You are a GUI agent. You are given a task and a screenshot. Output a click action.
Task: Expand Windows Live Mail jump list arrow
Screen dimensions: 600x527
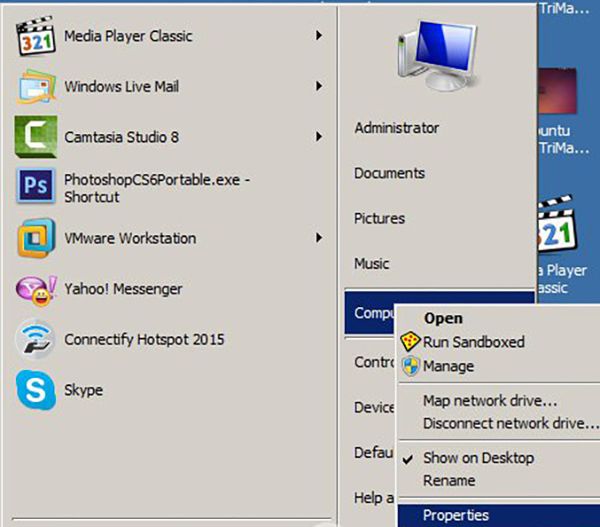[x=318, y=86]
